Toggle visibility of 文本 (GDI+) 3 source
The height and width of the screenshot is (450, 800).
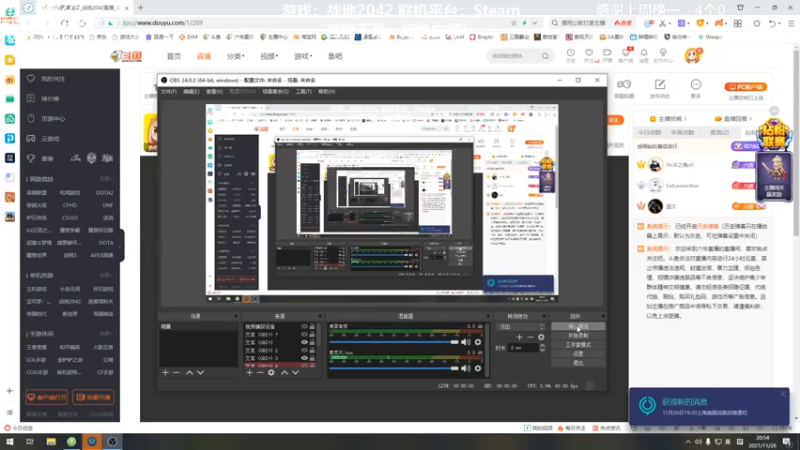point(305,358)
